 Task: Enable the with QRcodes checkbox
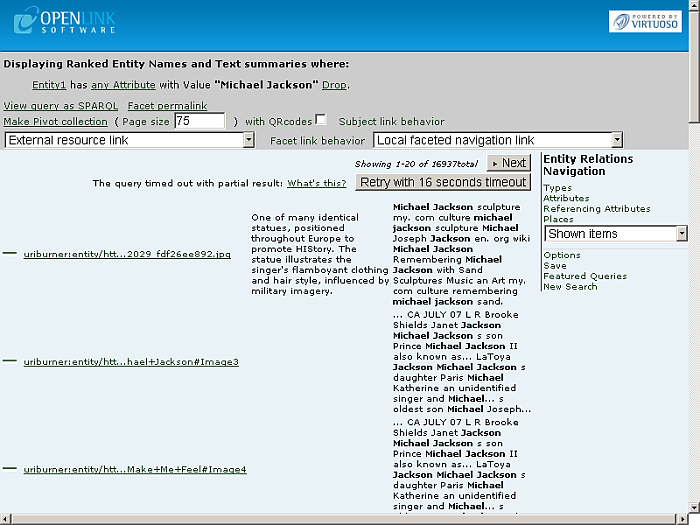321,120
